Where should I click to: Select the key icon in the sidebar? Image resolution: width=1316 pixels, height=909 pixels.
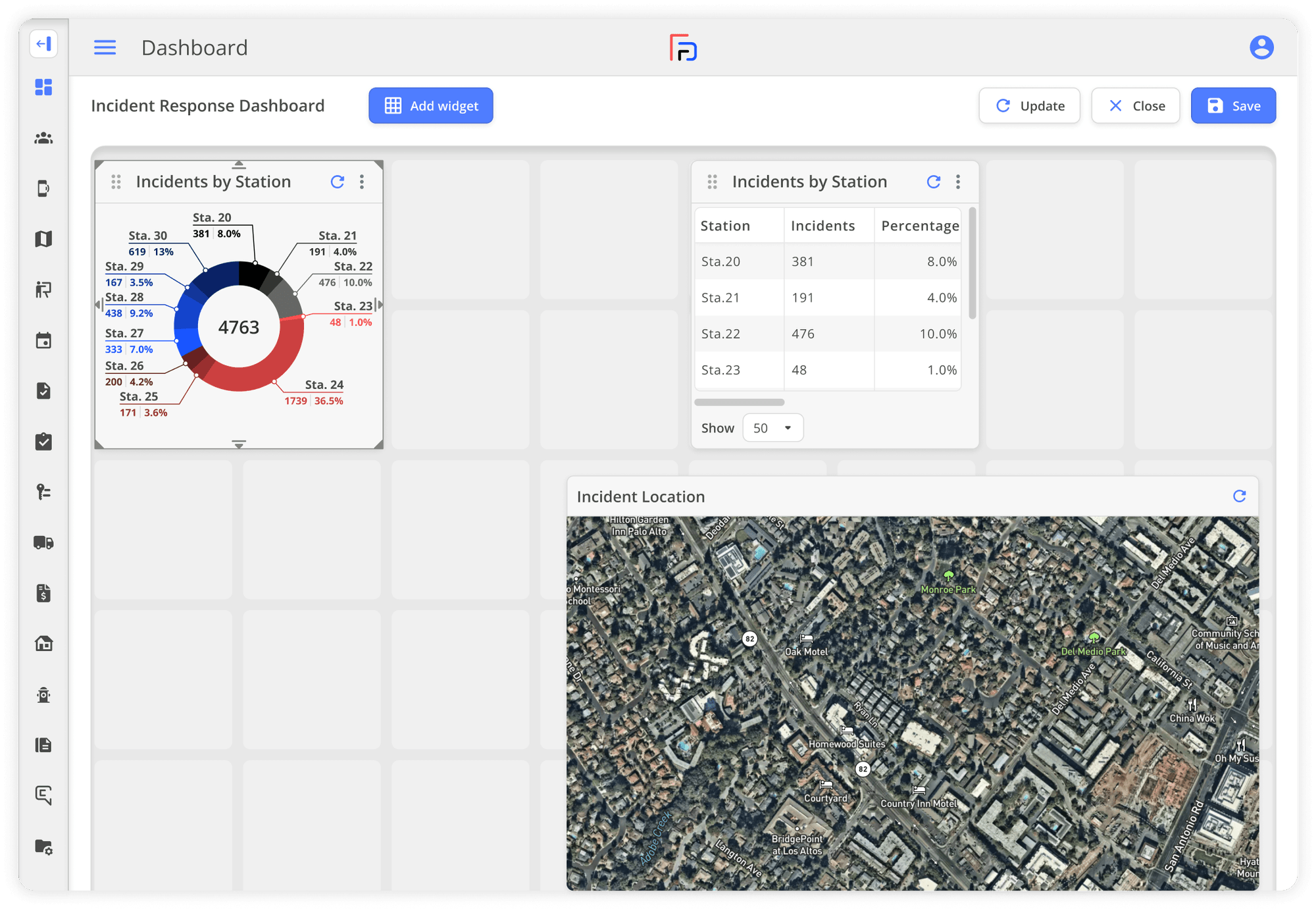43,492
